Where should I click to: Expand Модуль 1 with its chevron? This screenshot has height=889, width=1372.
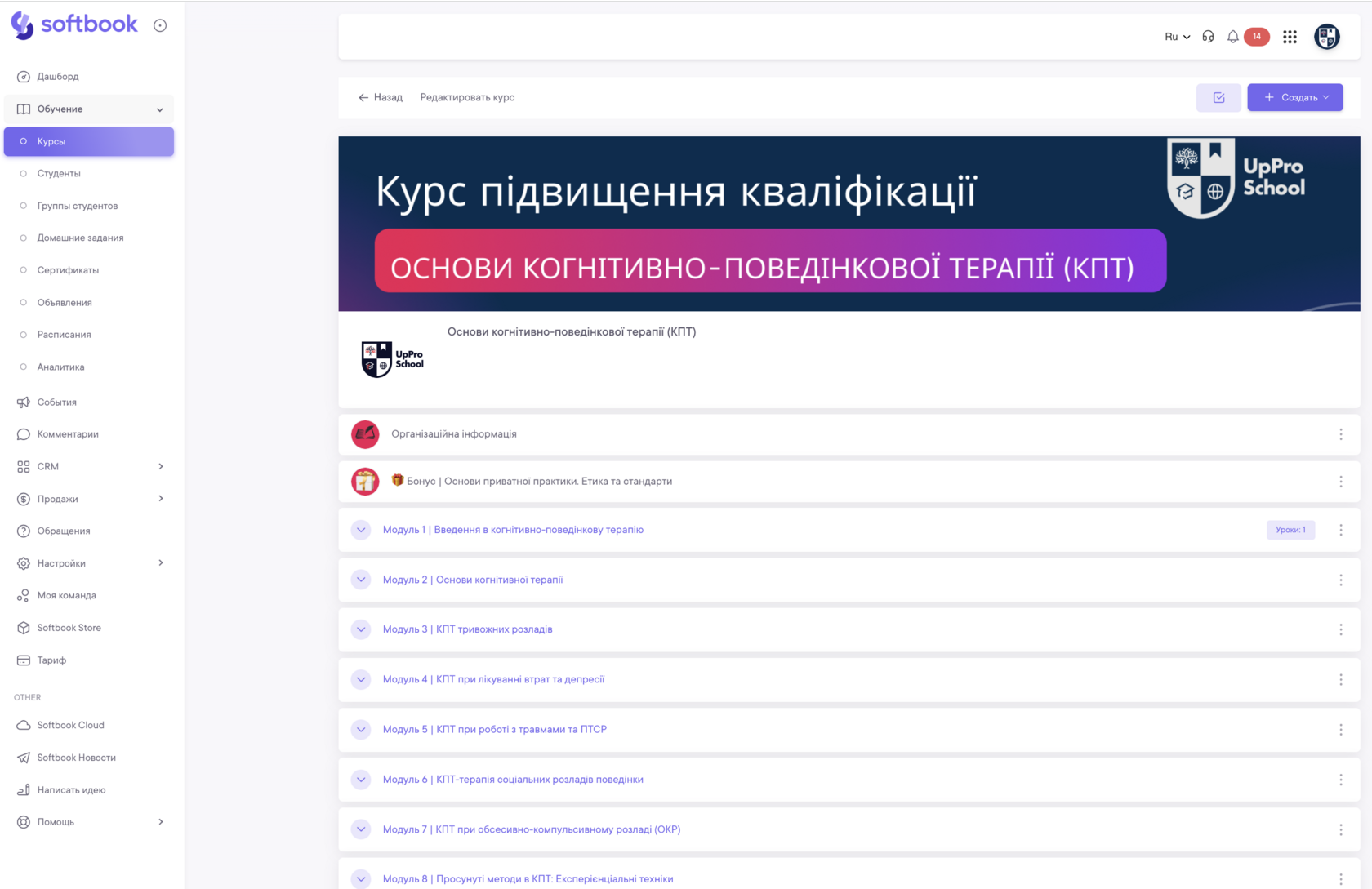(x=361, y=530)
